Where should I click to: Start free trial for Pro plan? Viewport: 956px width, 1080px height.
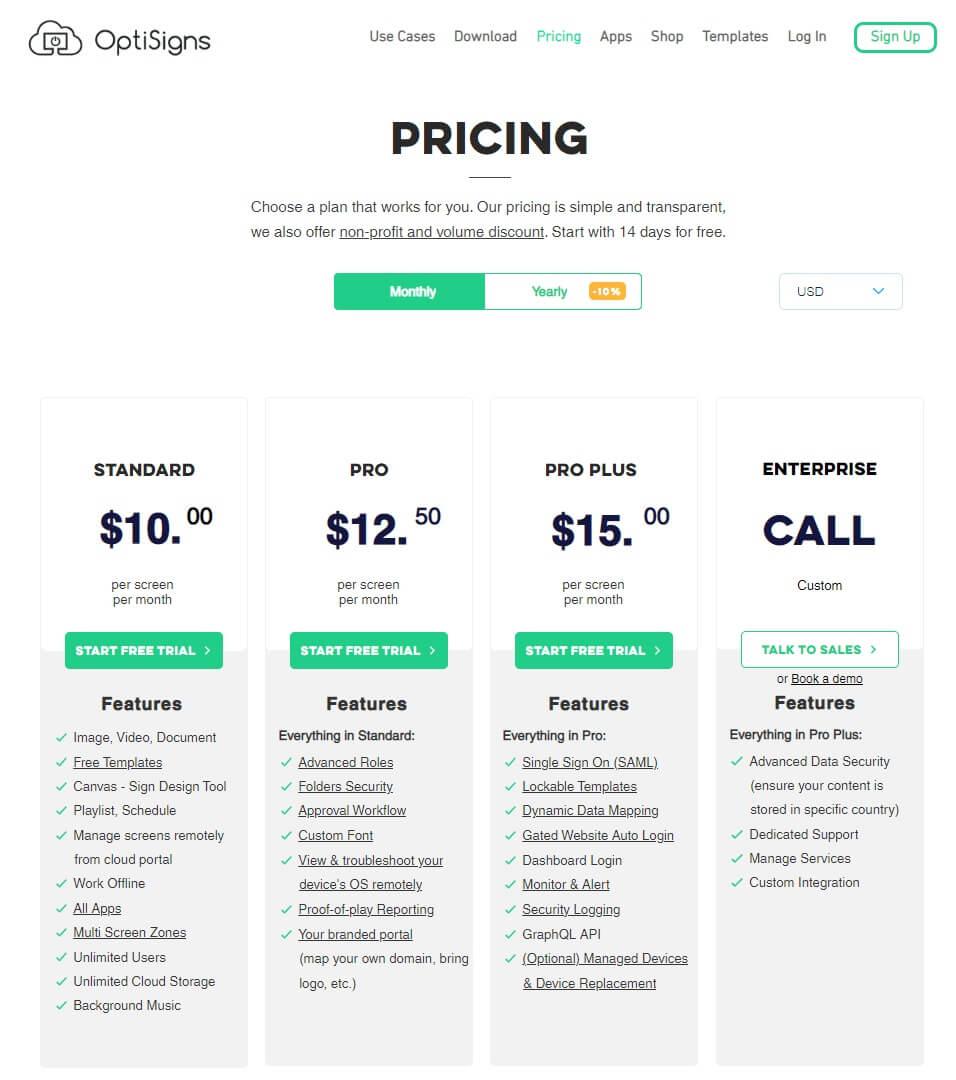[368, 650]
